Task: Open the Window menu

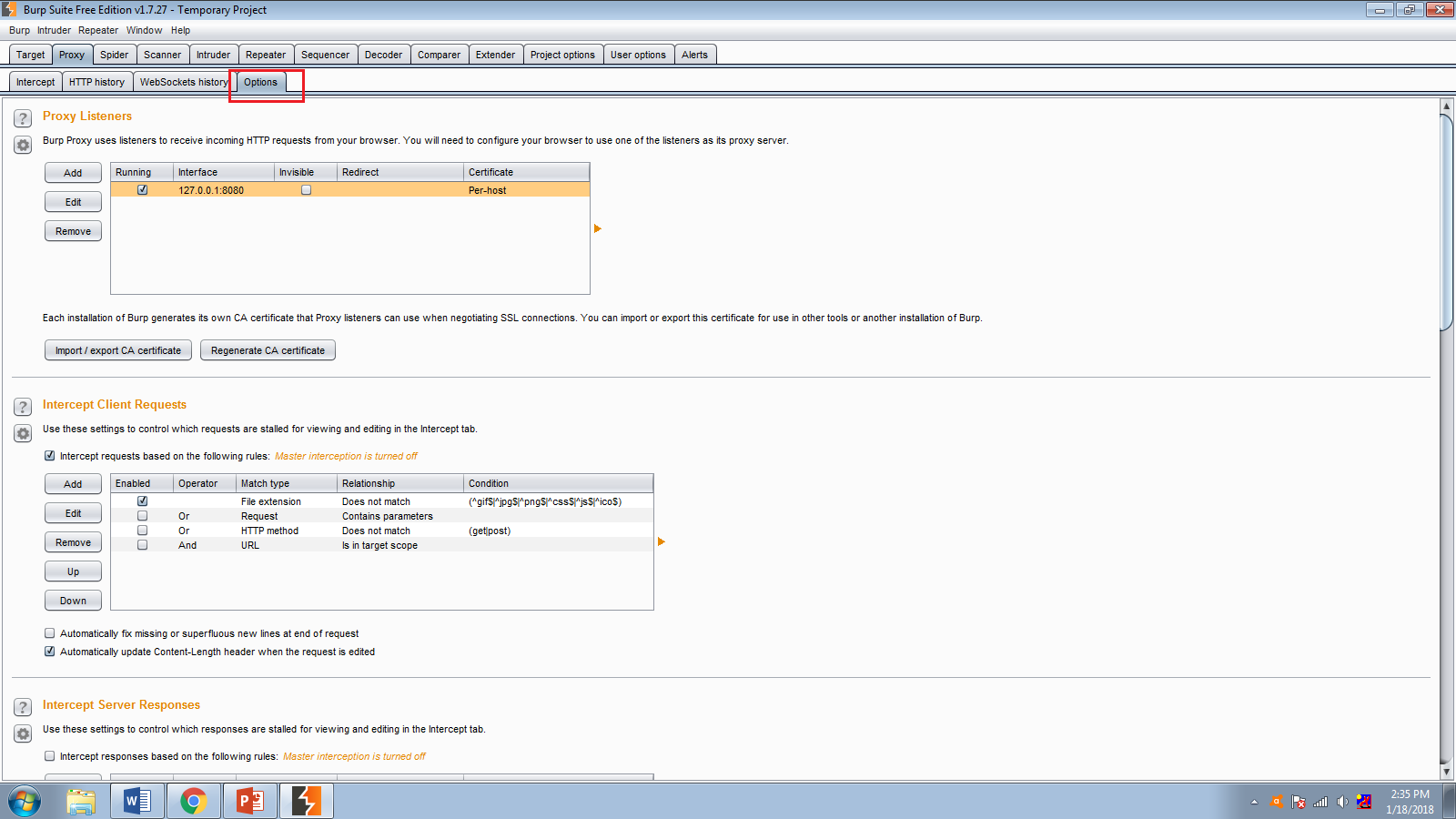Action: [x=144, y=30]
